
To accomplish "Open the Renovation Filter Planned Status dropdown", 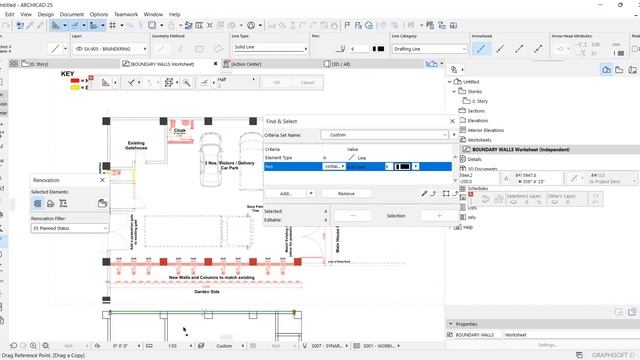I will 70,228.
